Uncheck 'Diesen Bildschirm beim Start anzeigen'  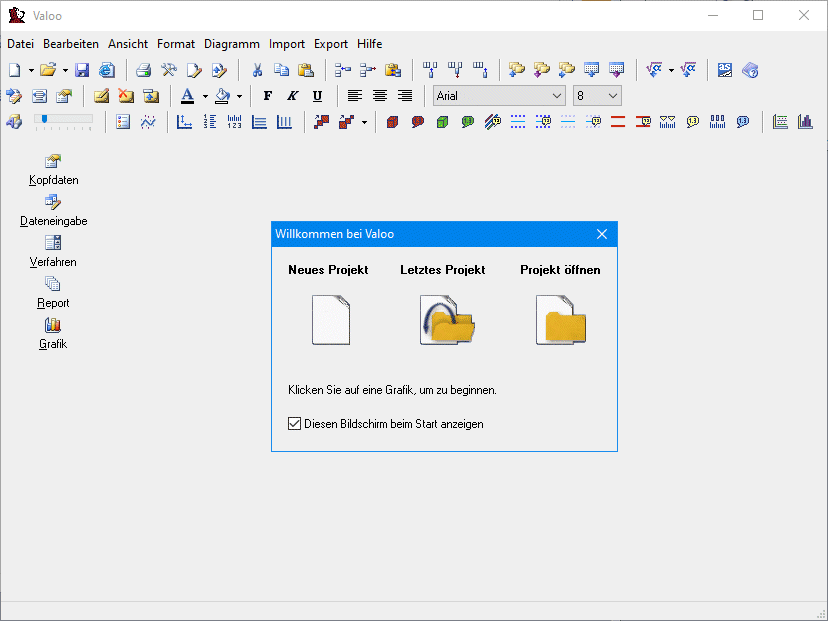(294, 424)
